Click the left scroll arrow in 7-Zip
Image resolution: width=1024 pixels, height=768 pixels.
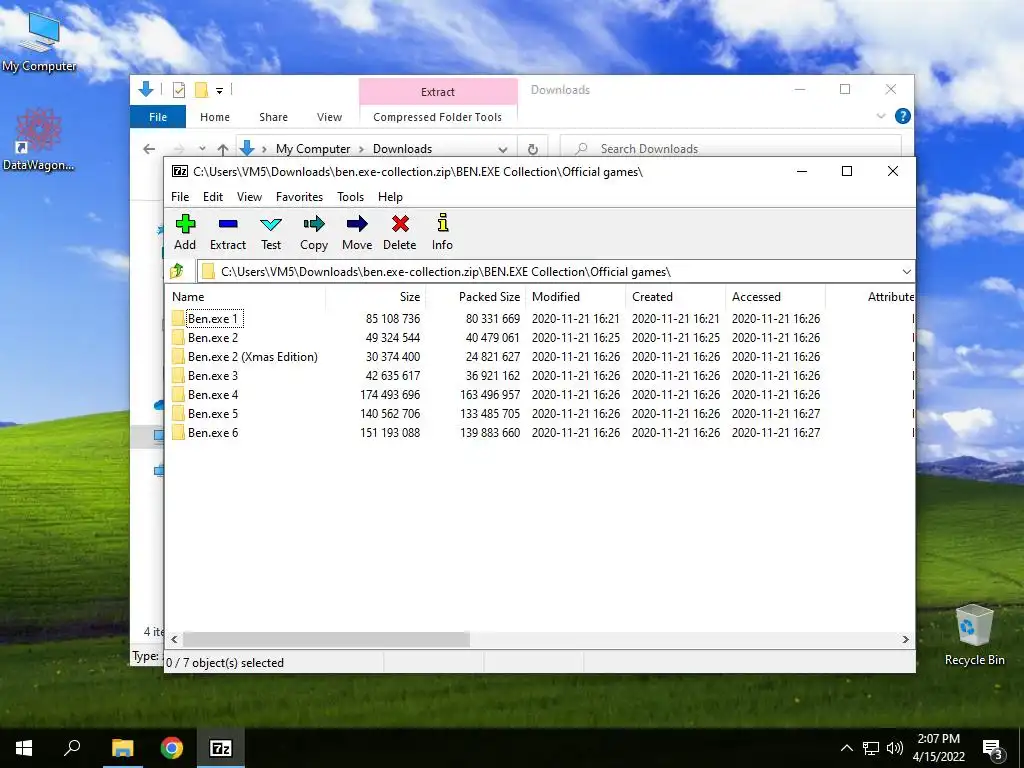click(x=174, y=639)
